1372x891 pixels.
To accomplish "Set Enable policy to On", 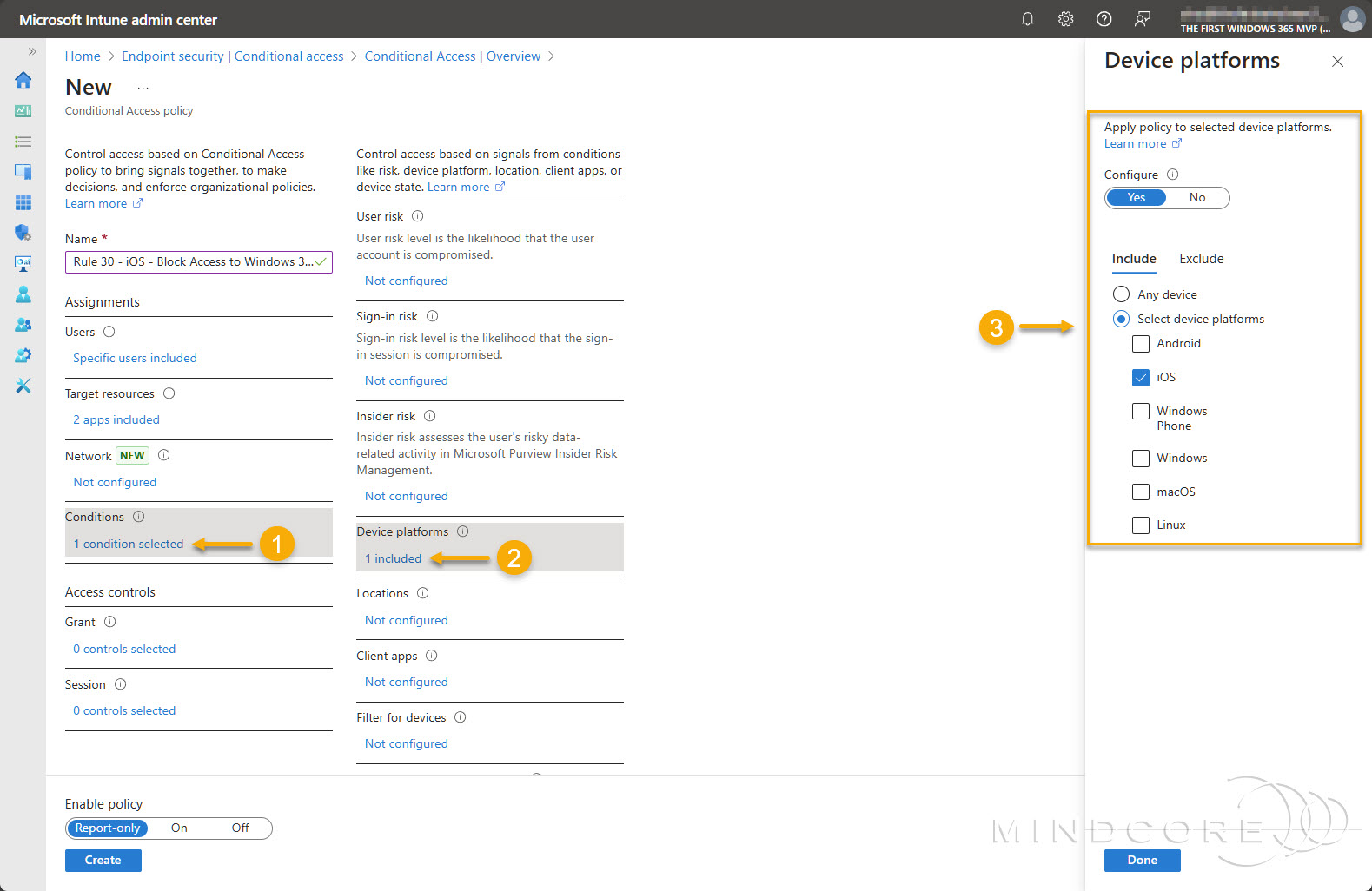I will click(x=179, y=828).
